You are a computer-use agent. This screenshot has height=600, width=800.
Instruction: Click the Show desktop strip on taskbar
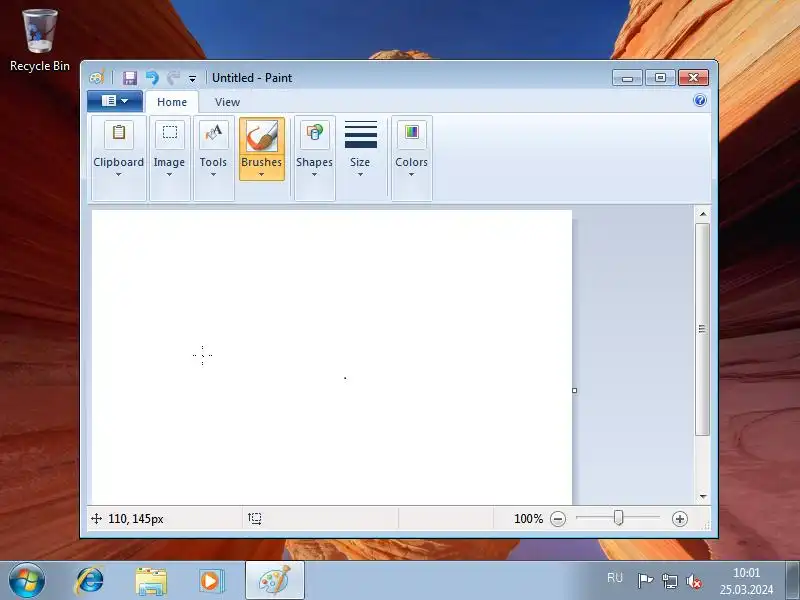792,581
